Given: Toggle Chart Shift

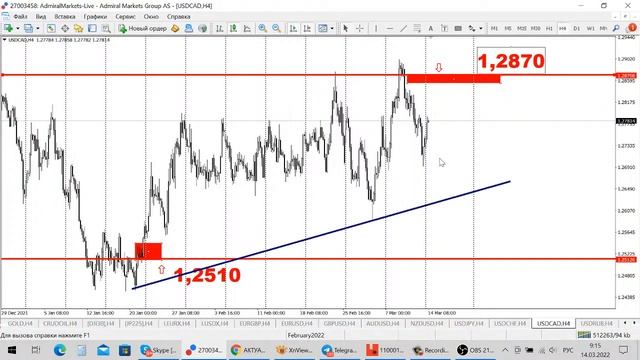Looking at the screenshot, I should [x=307, y=28].
